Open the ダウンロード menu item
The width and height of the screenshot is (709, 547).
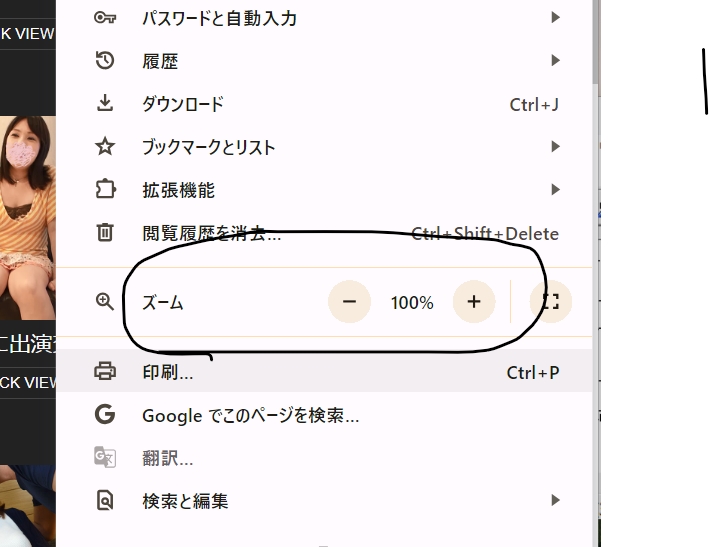click(183, 104)
